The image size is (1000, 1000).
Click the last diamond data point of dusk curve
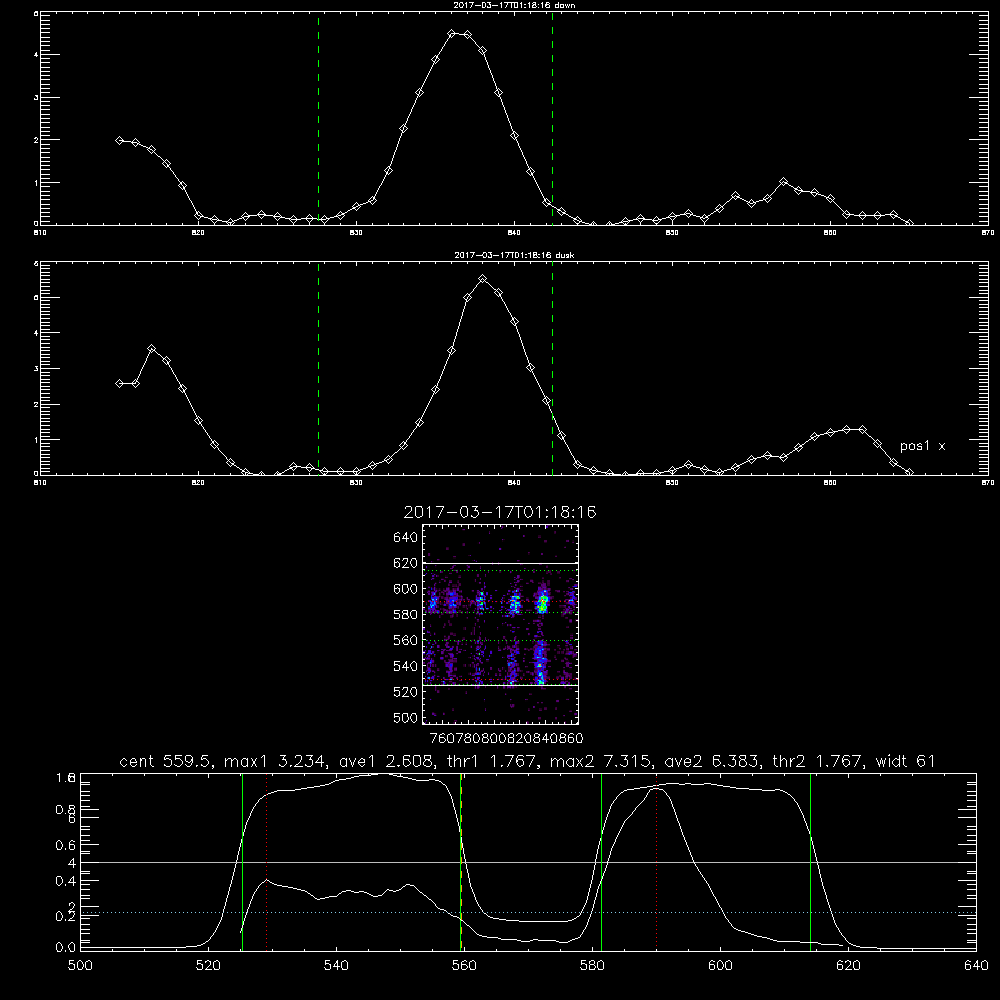click(x=909, y=473)
